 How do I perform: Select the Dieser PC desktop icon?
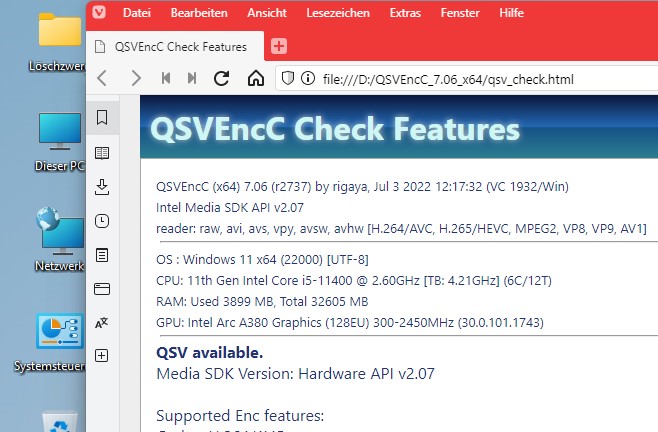[x=60, y=143]
